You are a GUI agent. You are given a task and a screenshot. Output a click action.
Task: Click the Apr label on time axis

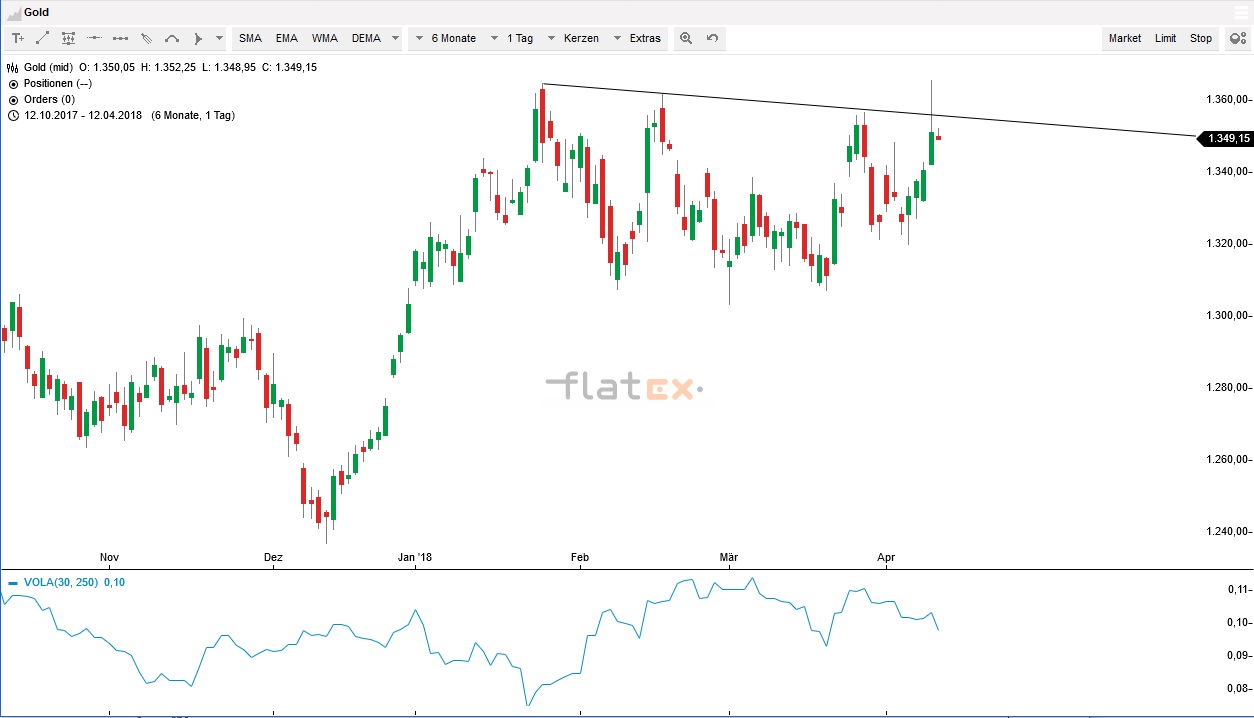pyautogui.click(x=886, y=557)
